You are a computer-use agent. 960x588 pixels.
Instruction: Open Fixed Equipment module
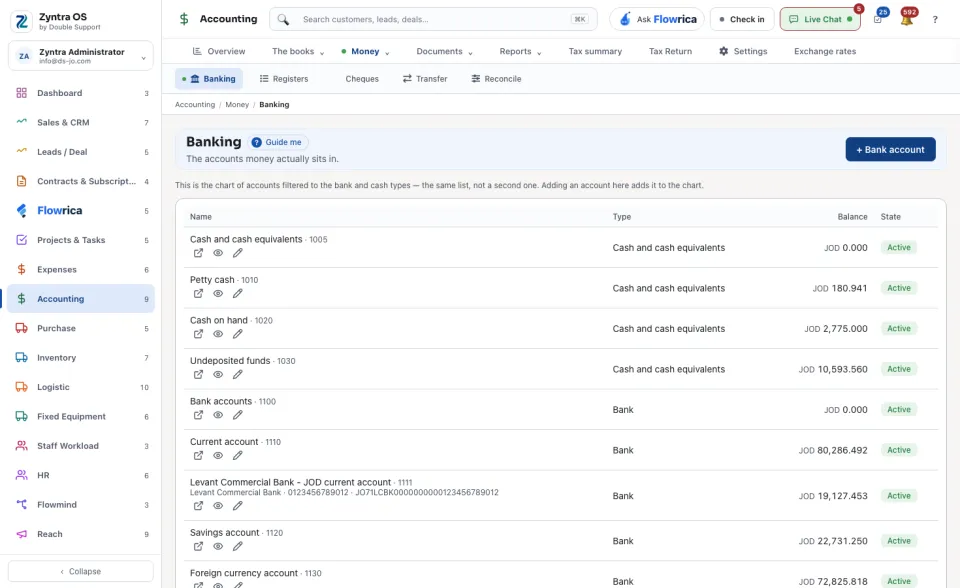pos(81,416)
